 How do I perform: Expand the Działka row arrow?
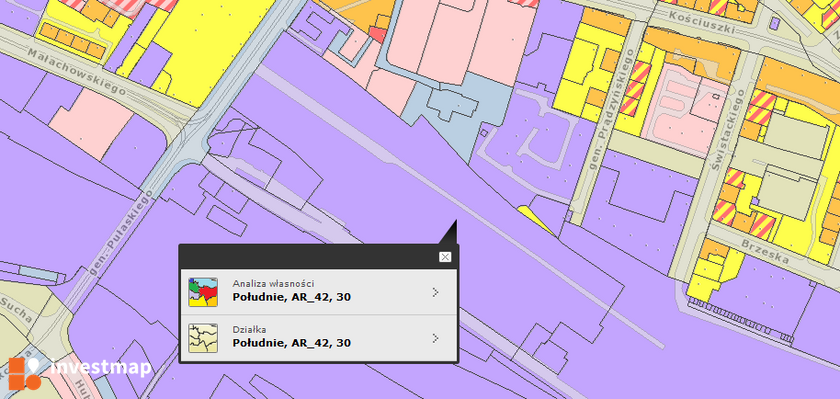pyautogui.click(x=436, y=338)
